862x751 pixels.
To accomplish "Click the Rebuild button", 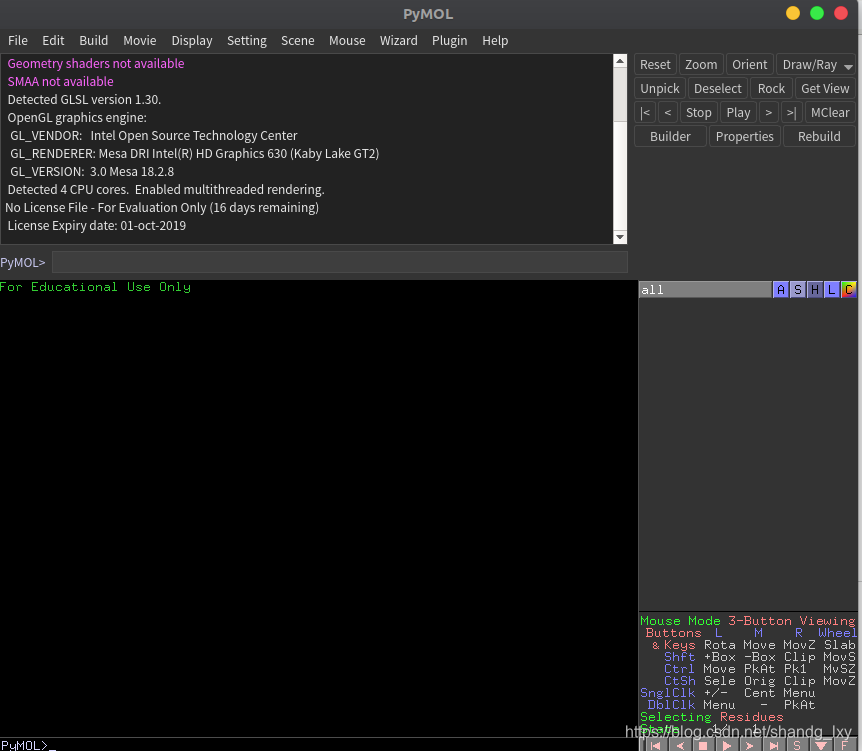I will click(819, 136).
